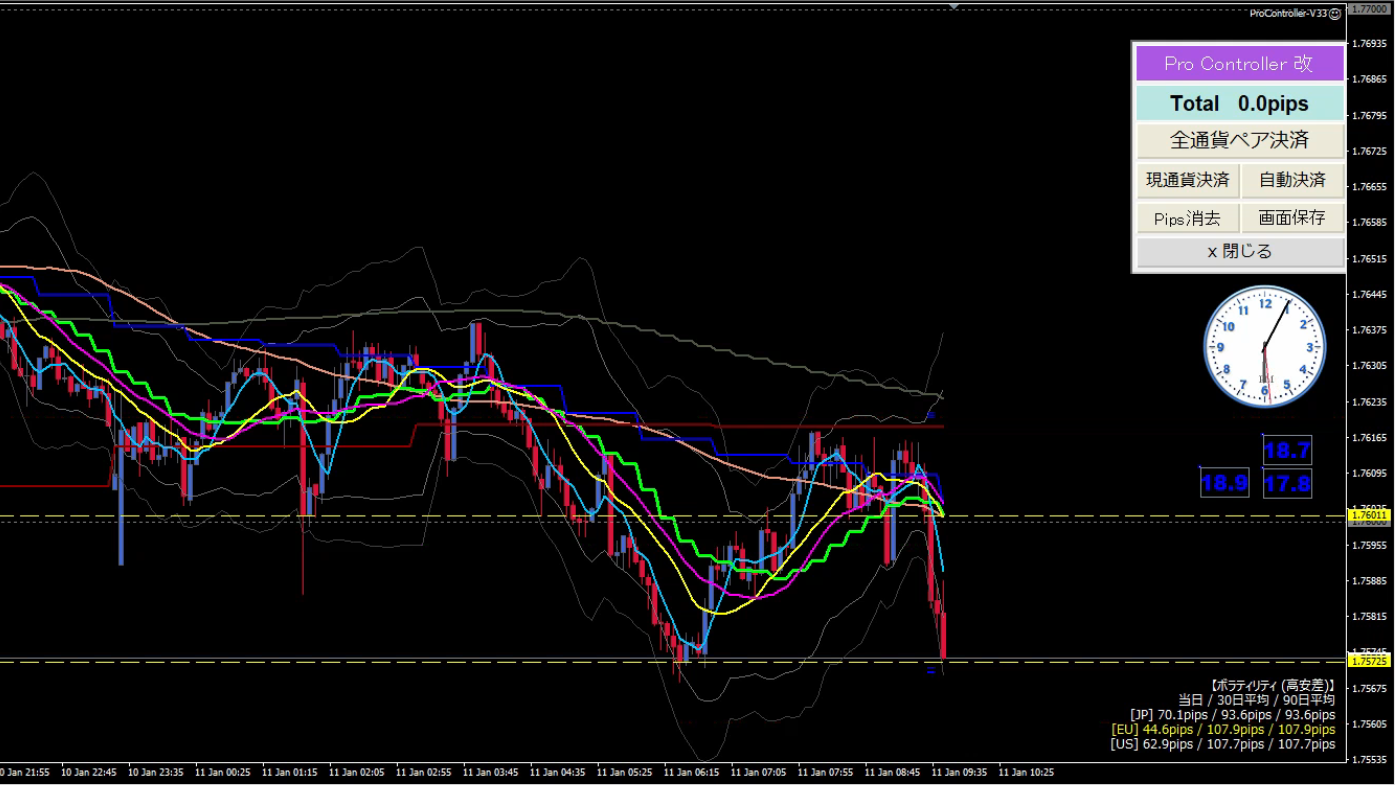The height and width of the screenshot is (785, 1395).
Task: Click the 11 Jan 06:15 time label
Action: pos(692,772)
